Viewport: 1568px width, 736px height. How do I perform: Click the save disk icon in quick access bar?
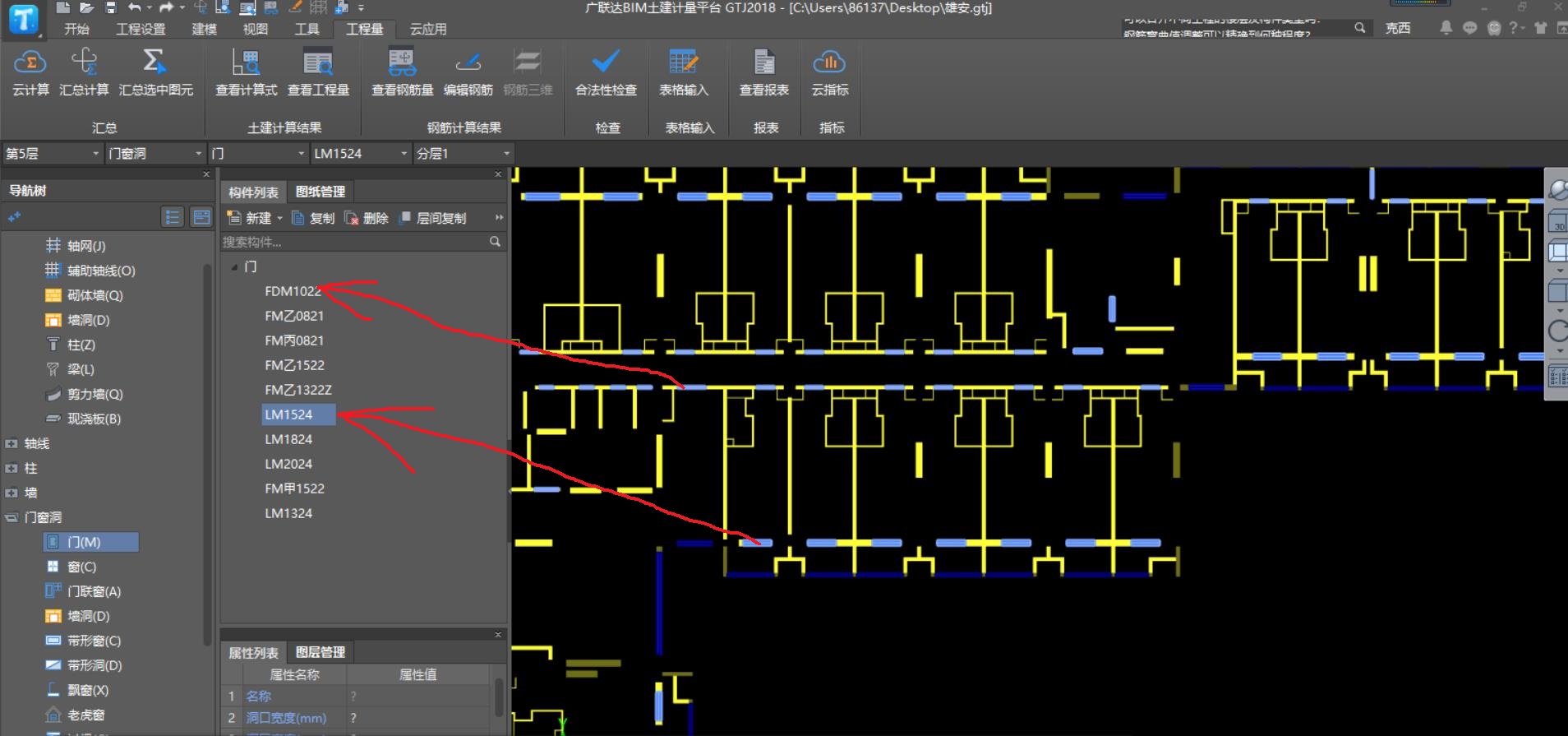(111, 7)
